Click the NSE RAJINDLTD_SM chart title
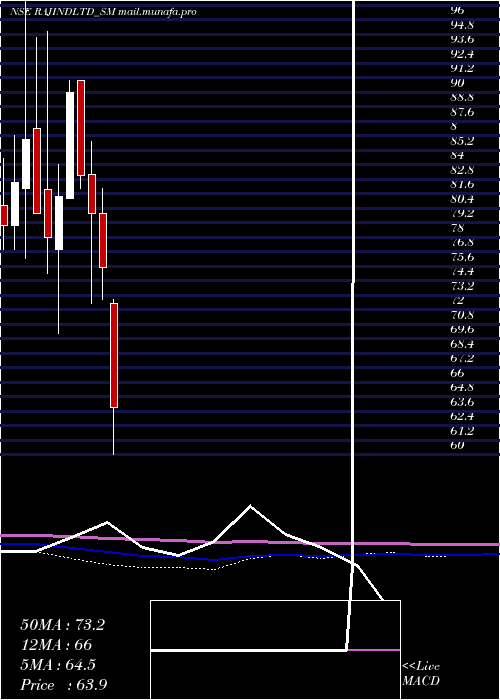 click(104, 12)
